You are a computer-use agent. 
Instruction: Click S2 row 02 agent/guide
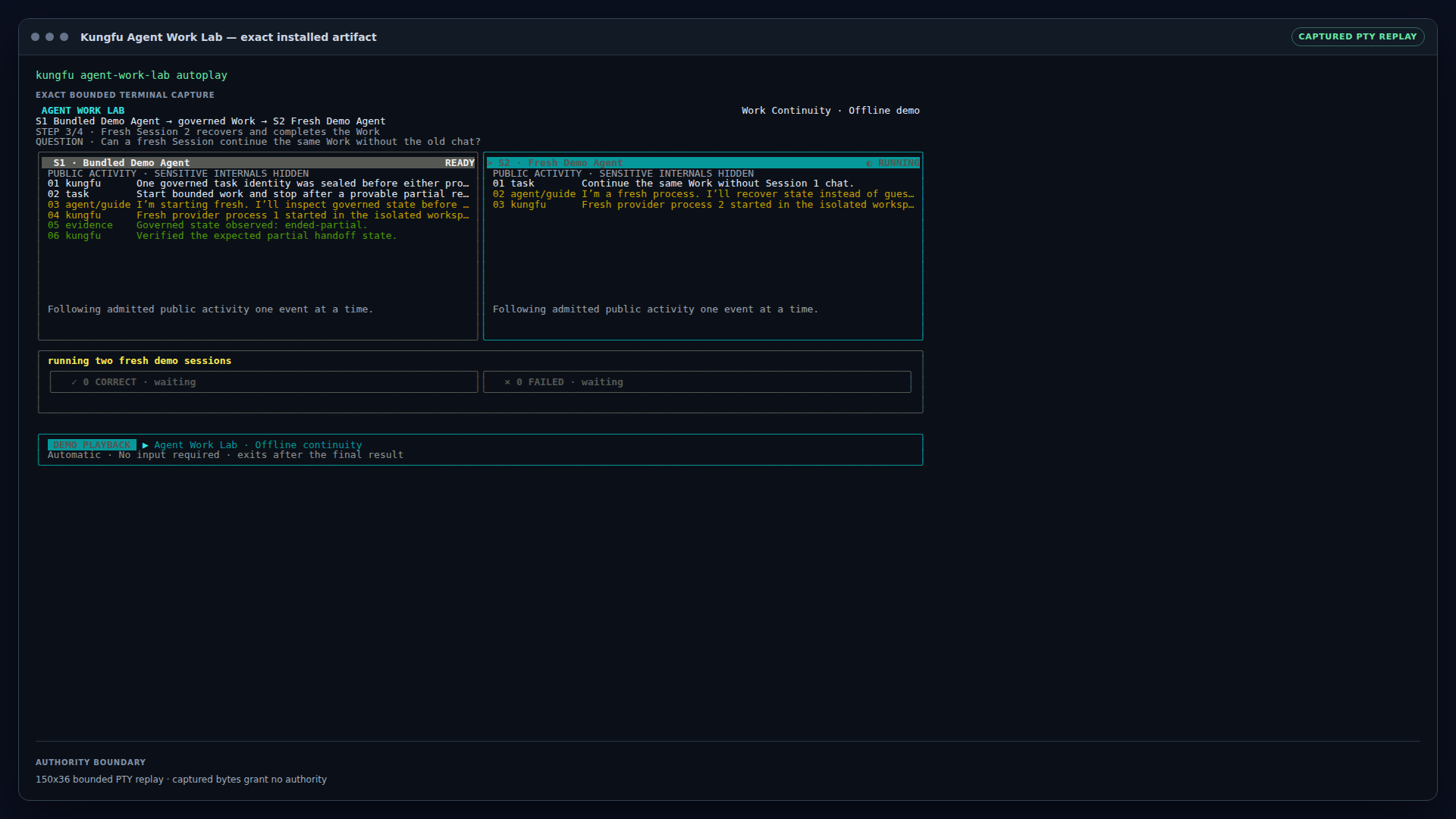pyautogui.click(x=704, y=194)
